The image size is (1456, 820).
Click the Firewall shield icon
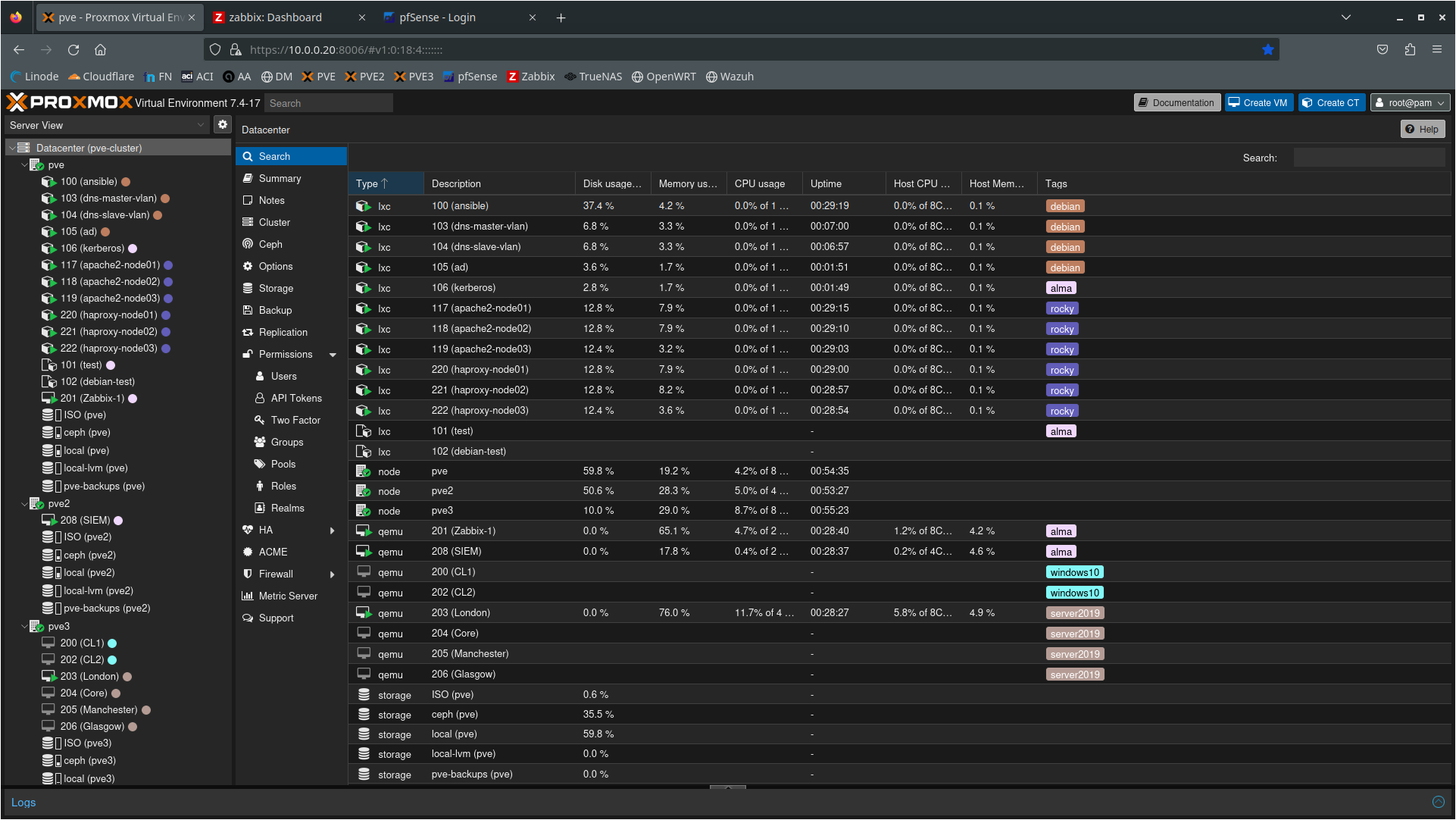[x=248, y=574]
